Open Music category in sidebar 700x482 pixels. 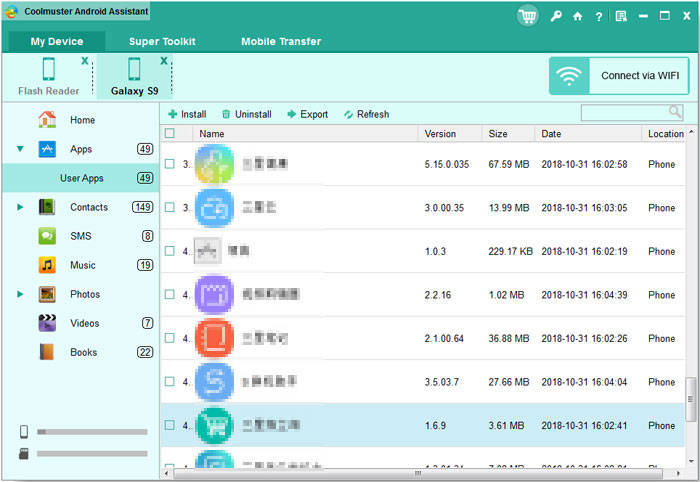[82, 265]
